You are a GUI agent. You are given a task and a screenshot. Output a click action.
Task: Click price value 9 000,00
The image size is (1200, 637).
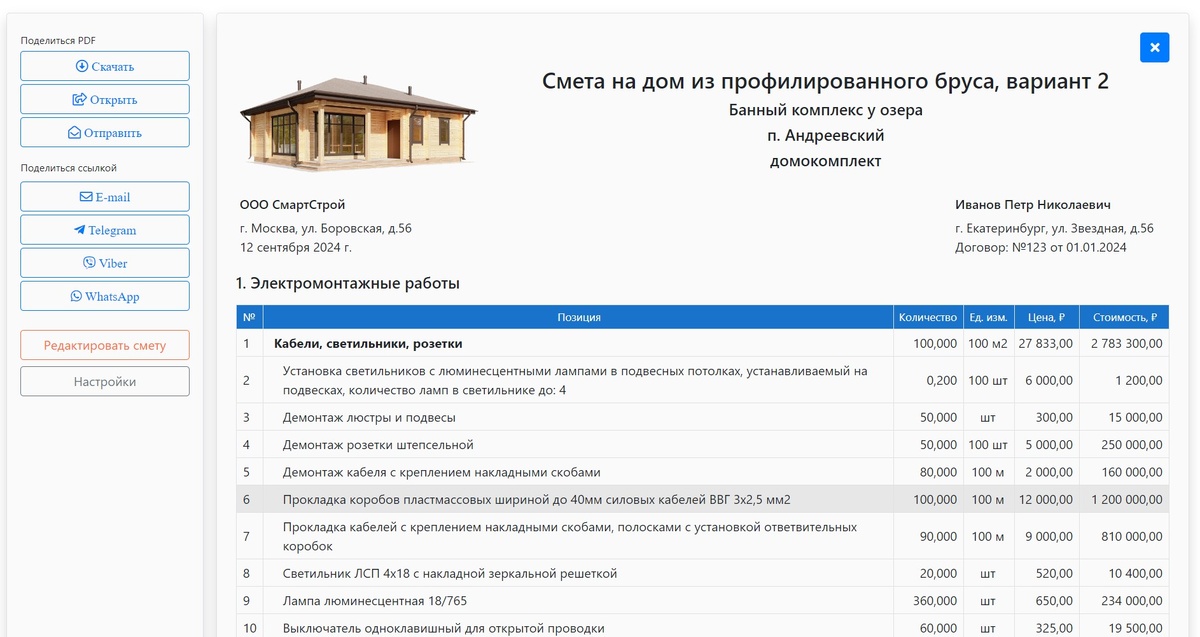pyautogui.click(x=1049, y=536)
